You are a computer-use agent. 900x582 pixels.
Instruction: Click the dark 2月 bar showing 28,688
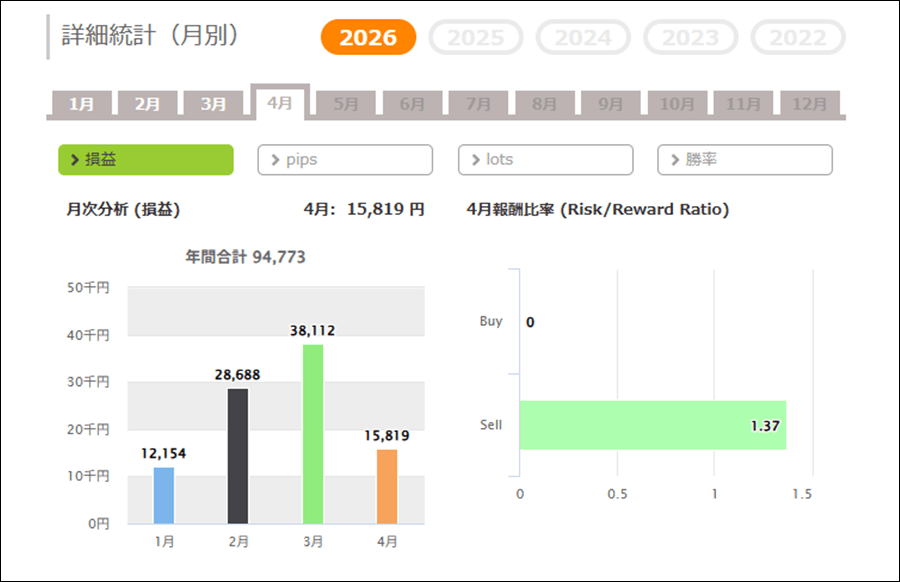point(238,456)
